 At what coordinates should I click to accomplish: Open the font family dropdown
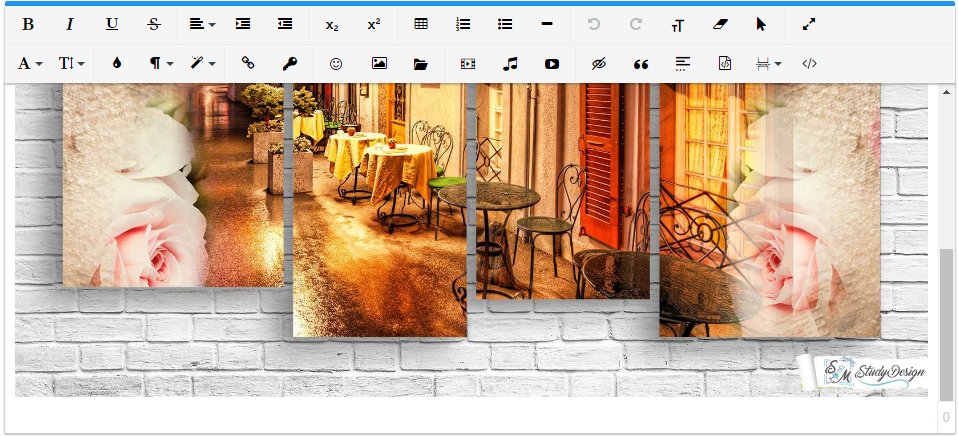pos(30,63)
